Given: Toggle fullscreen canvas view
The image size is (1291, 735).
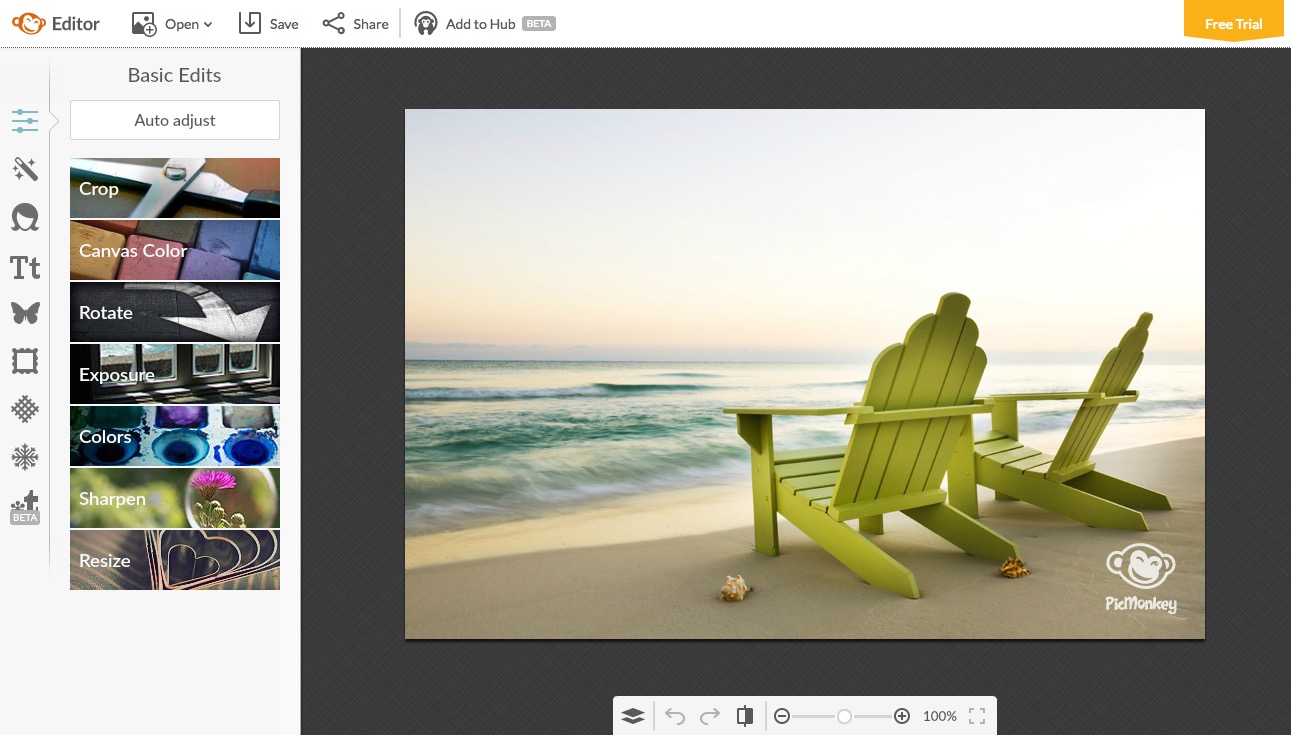Looking at the screenshot, I should [977, 716].
